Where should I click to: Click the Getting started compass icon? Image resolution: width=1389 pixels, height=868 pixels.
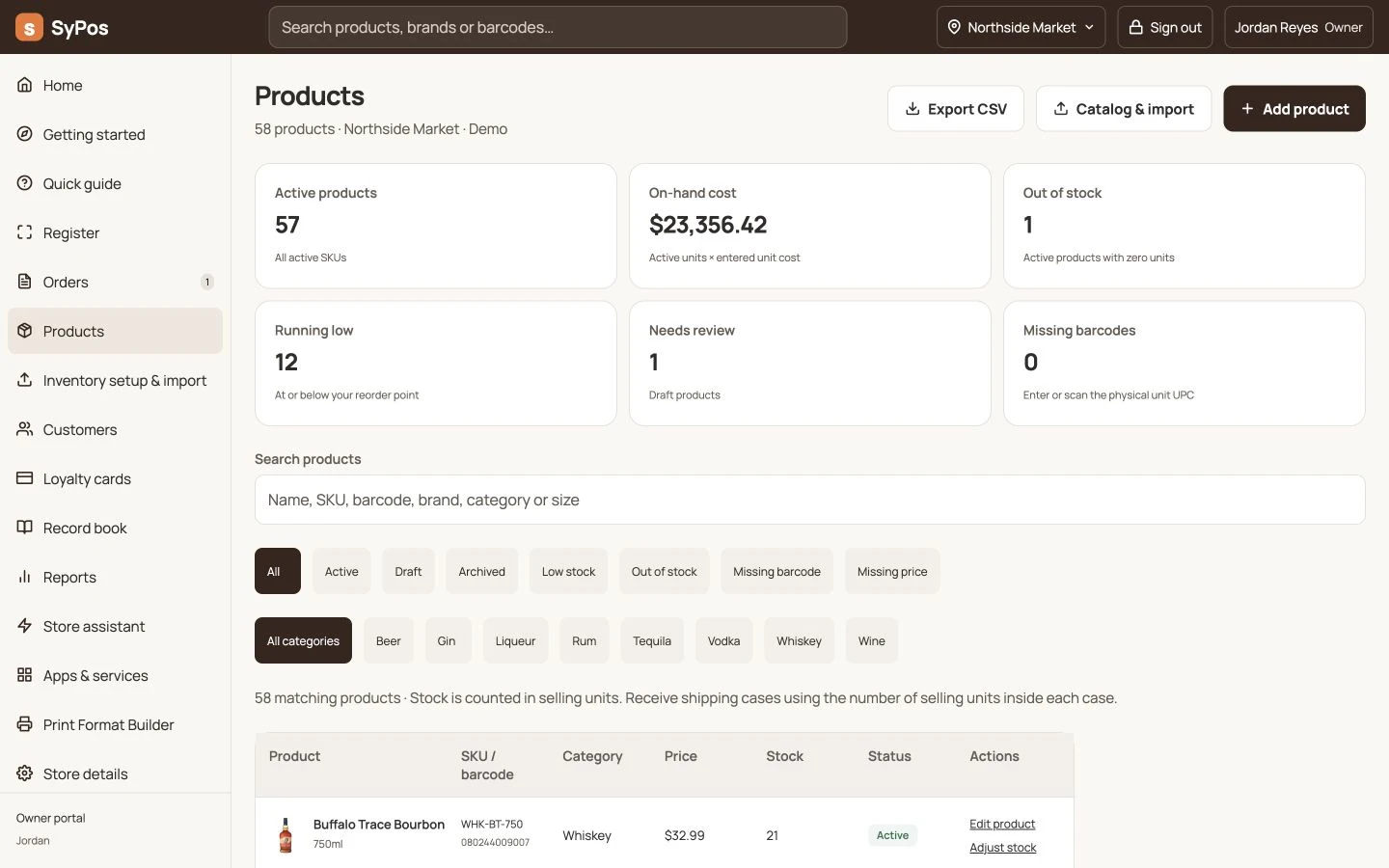pyautogui.click(x=25, y=134)
